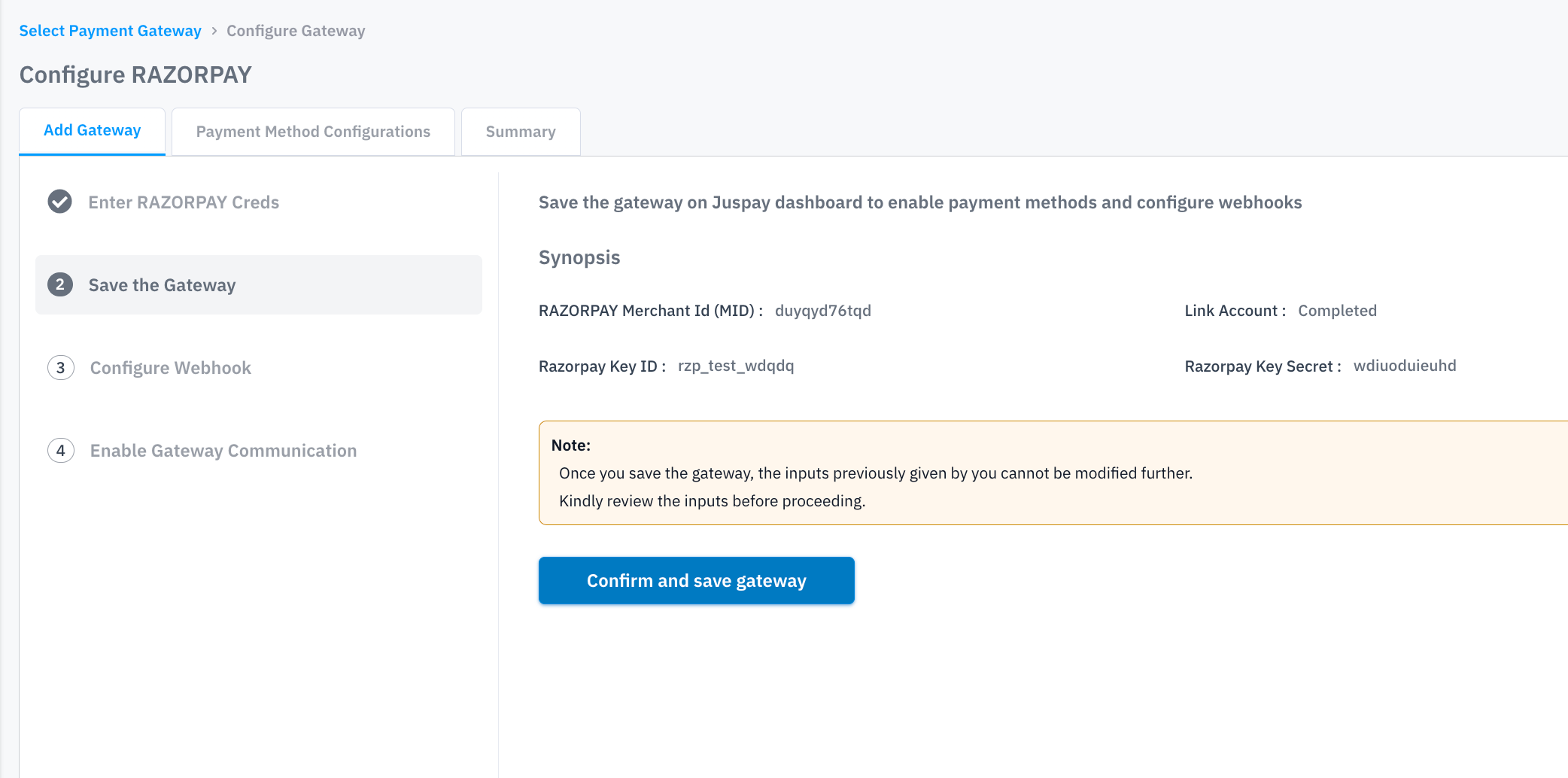The height and width of the screenshot is (778, 1568).
Task: Go to the Configure Webhook step
Action: pos(171,368)
